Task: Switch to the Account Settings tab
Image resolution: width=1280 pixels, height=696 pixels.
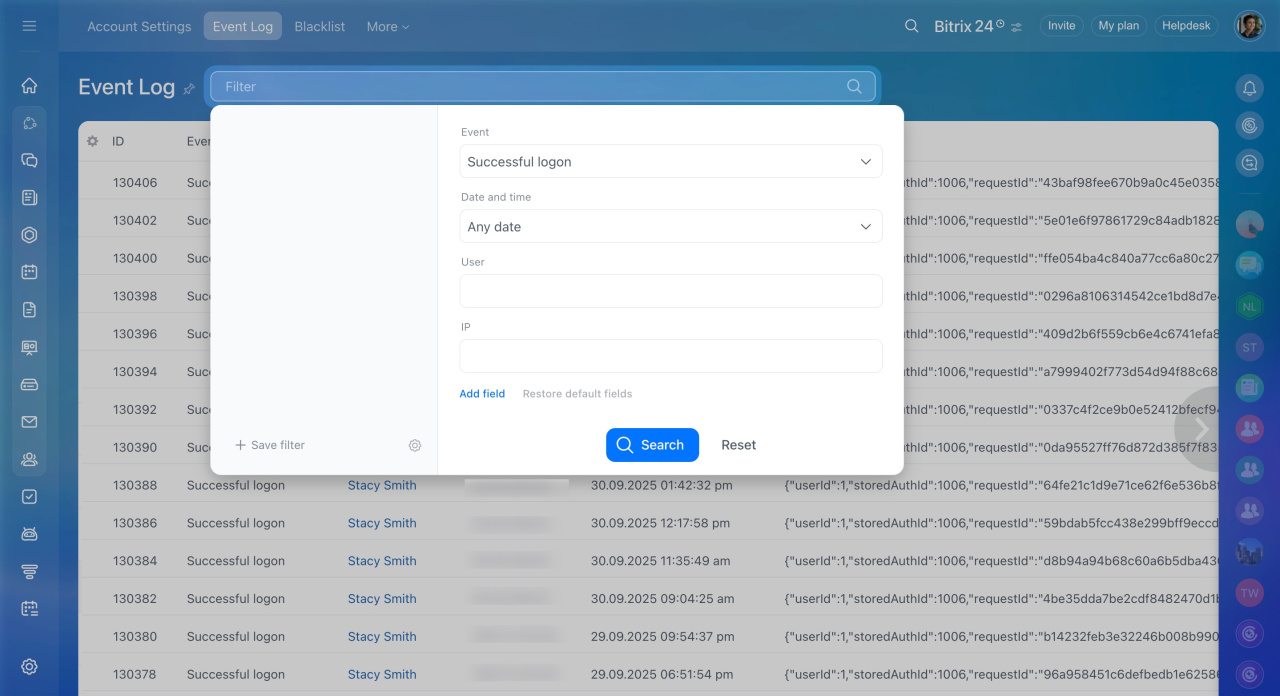Action: coord(139,27)
